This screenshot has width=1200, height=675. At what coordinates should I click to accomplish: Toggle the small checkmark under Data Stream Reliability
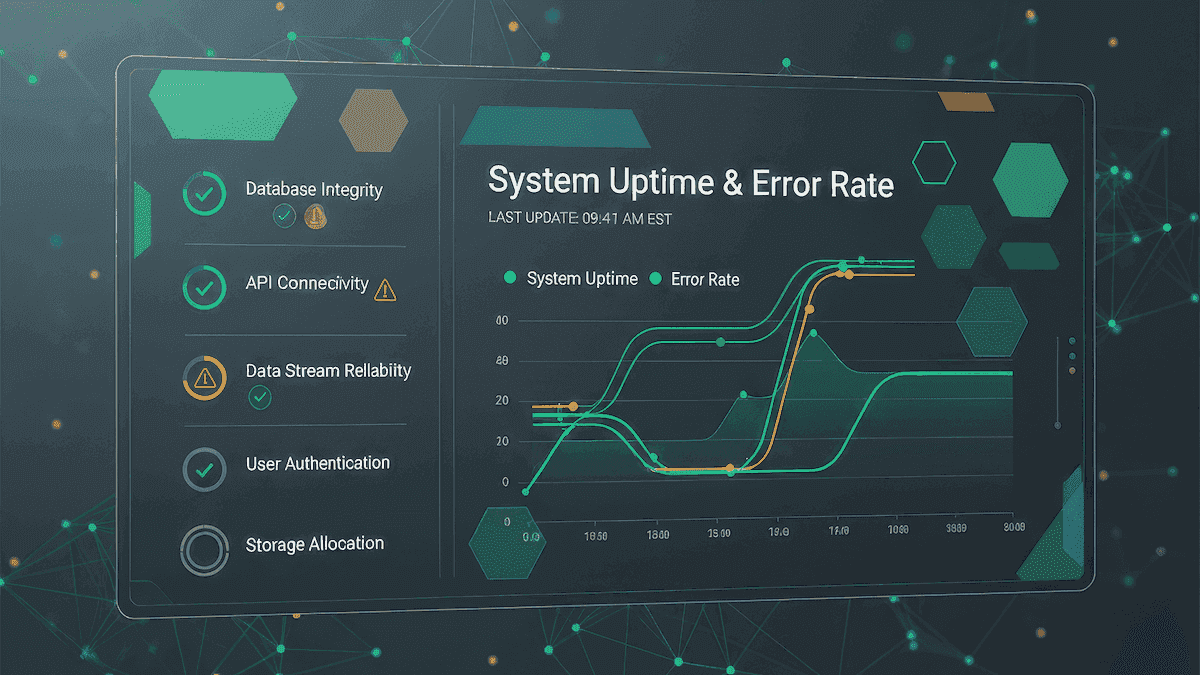(x=260, y=398)
